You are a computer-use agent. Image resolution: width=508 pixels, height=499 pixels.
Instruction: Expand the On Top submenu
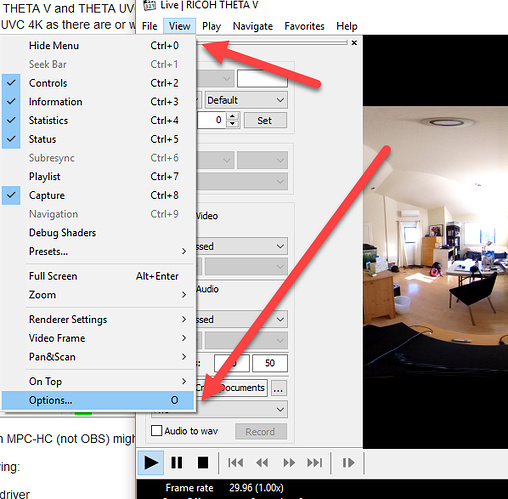click(x=98, y=381)
